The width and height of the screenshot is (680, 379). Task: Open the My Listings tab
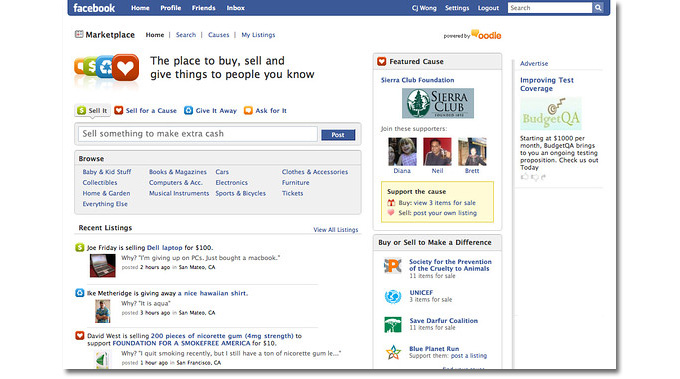258,35
